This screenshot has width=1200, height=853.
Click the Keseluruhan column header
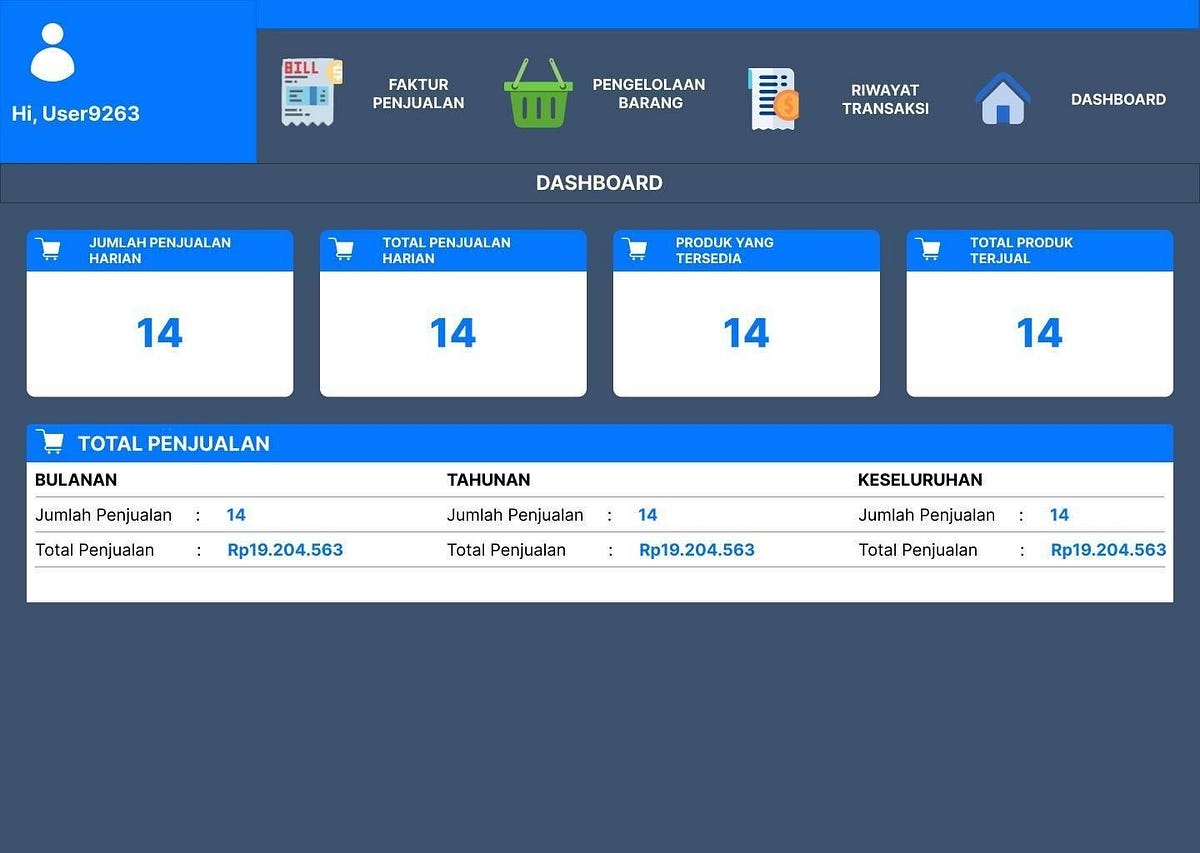919,479
